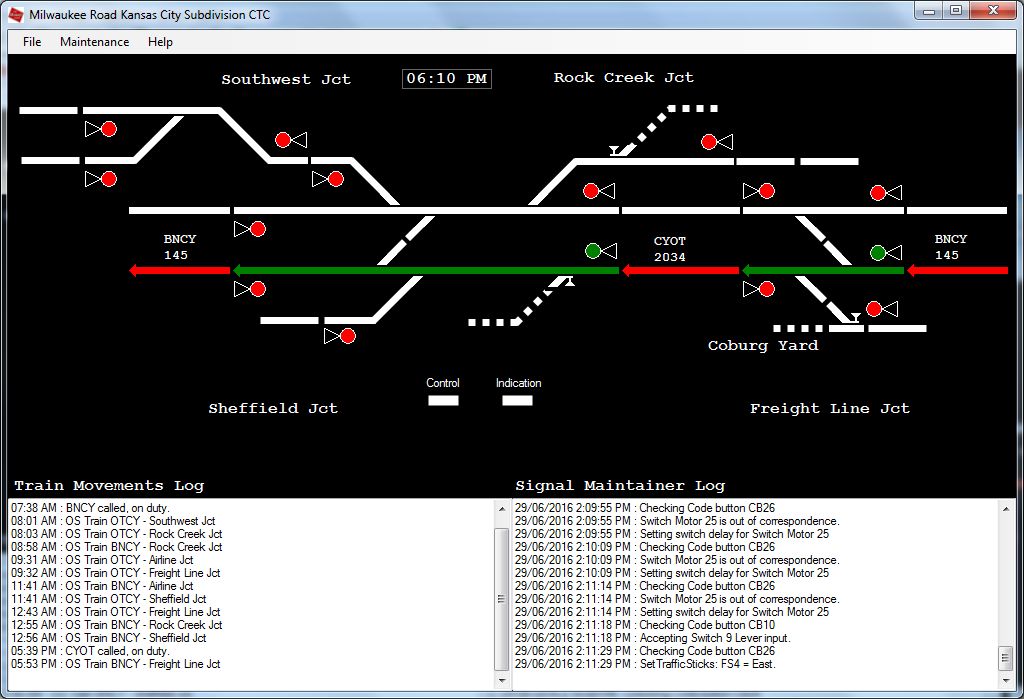Click the CYOT 2034 train label

point(670,249)
